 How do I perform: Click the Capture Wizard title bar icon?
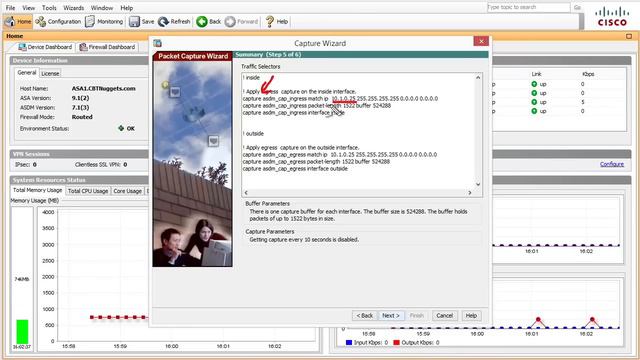pyautogui.click(x=158, y=43)
